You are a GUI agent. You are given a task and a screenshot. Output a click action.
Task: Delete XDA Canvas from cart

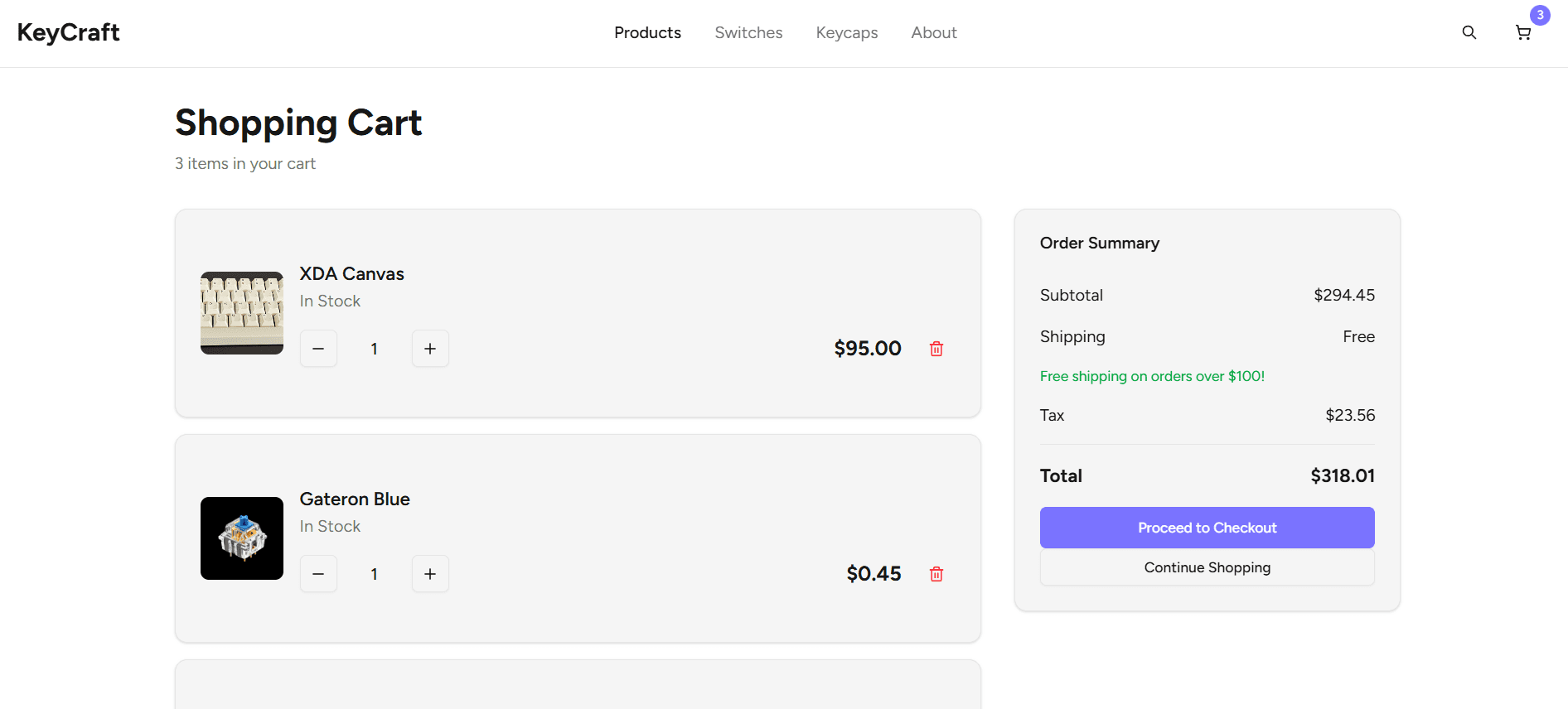(x=936, y=349)
